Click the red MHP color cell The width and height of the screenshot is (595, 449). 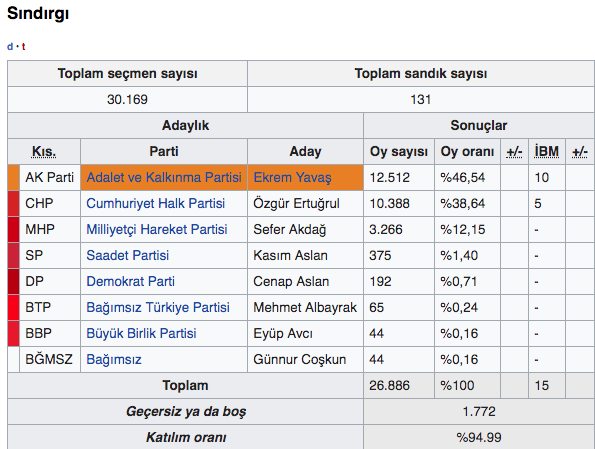(13, 229)
